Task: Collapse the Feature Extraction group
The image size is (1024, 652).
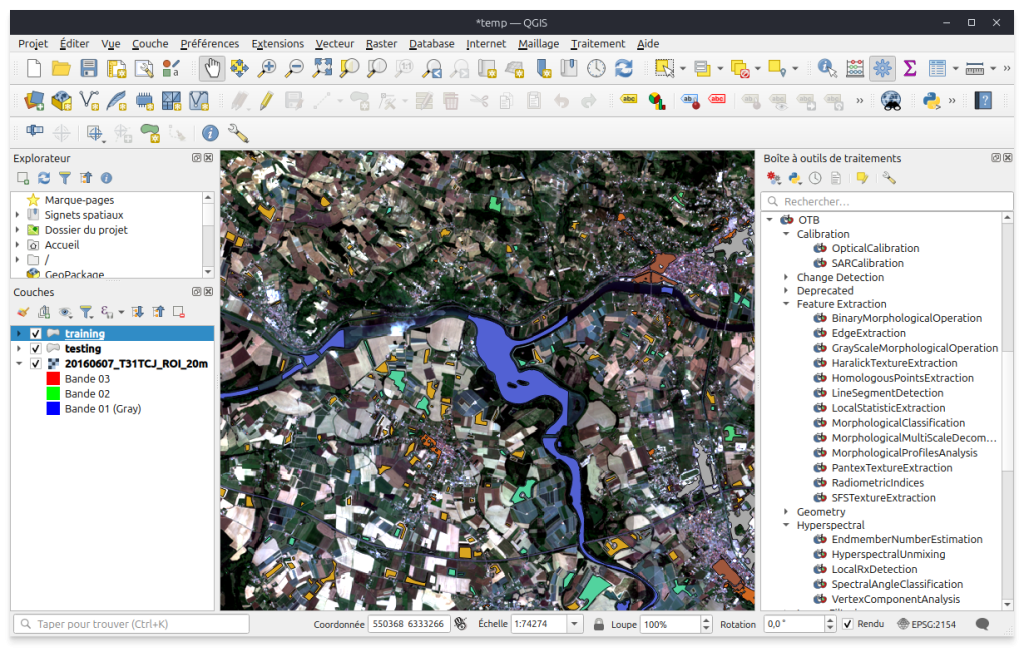Action: click(786, 304)
